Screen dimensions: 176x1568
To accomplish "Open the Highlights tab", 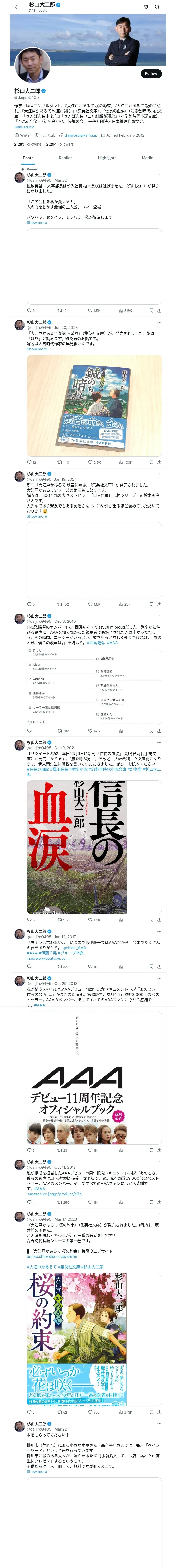I will click(x=107, y=158).
